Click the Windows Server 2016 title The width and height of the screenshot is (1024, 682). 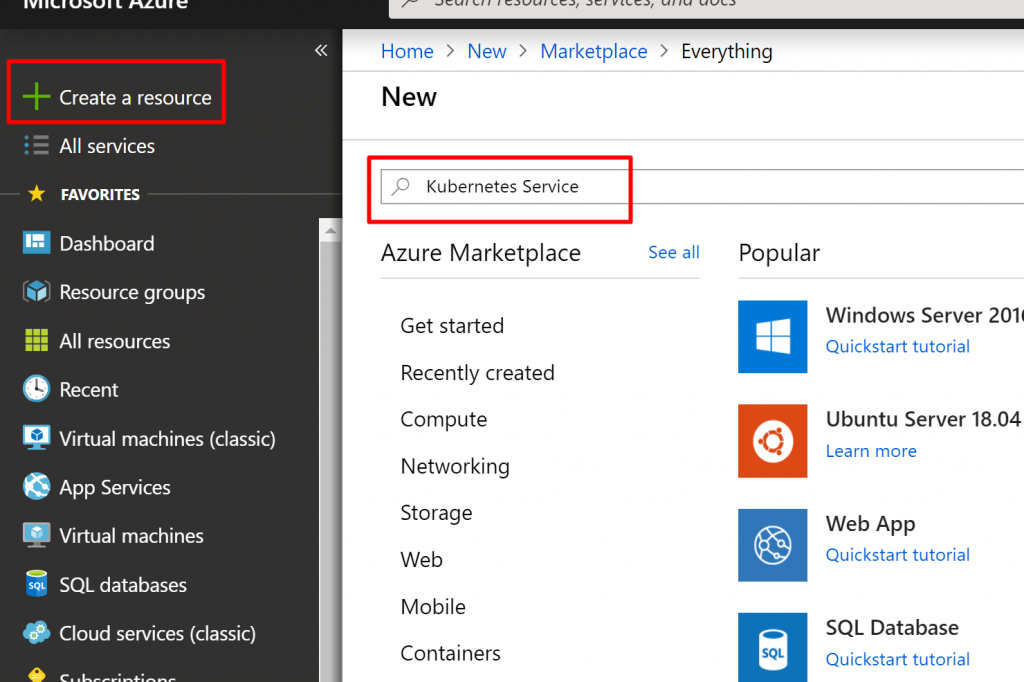[924, 315]
